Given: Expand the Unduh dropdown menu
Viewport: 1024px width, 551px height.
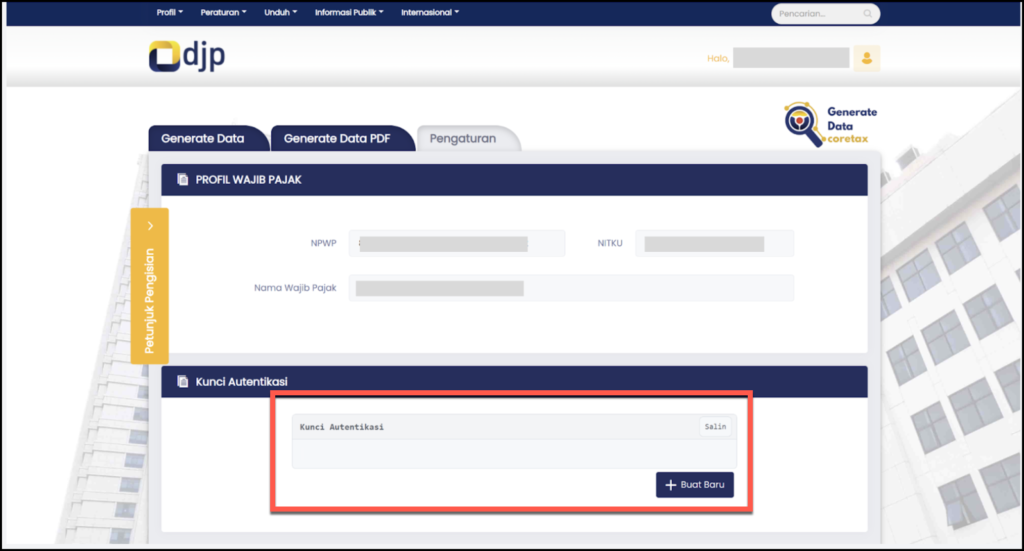Looking at the screenshot, I should 281,13.
